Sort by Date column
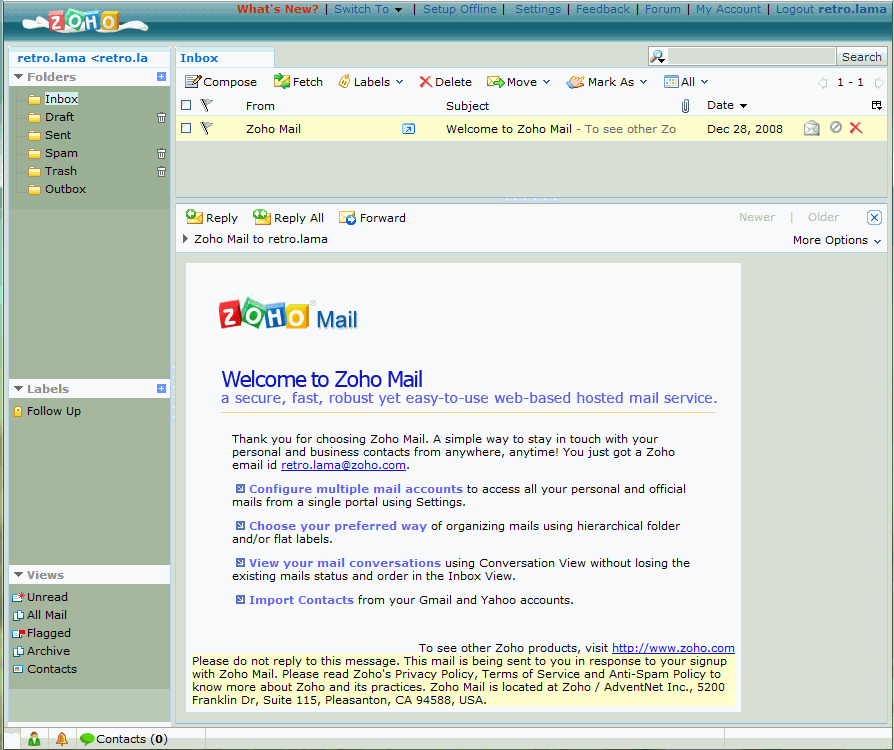This screenshot has height=750, width=894. pos(727,106)
